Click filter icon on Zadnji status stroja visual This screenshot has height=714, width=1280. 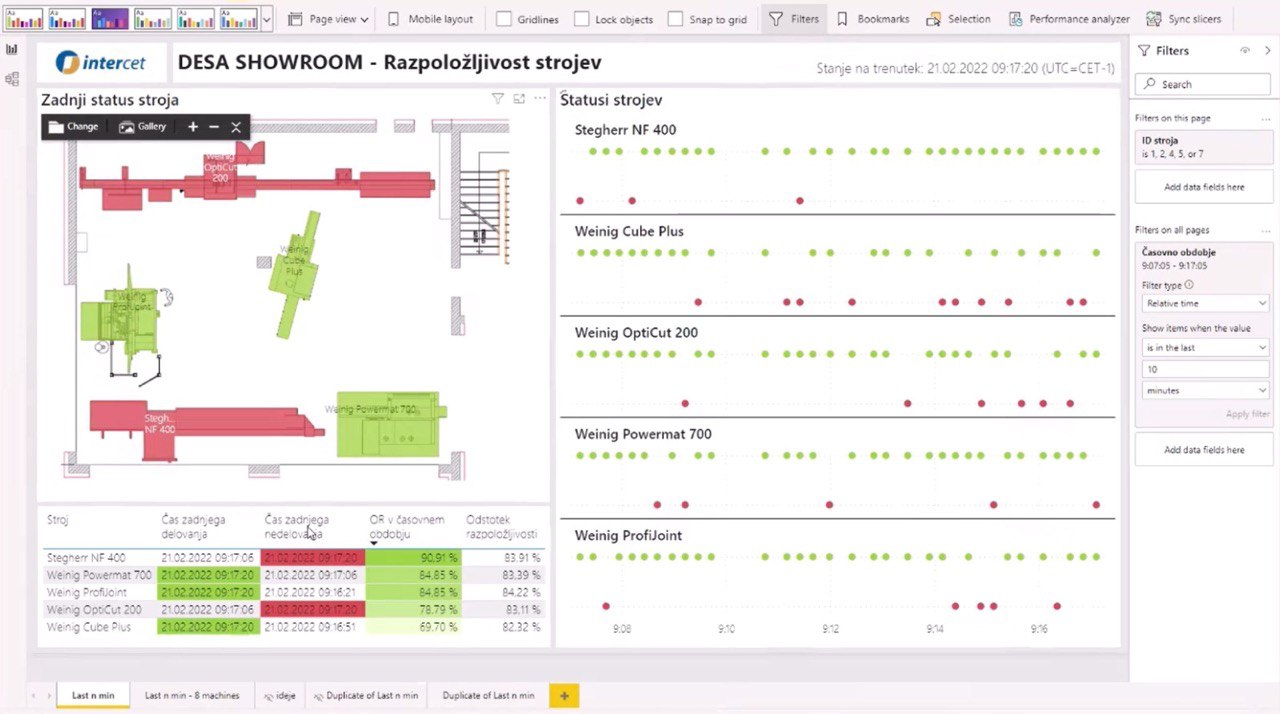point(497,98)
